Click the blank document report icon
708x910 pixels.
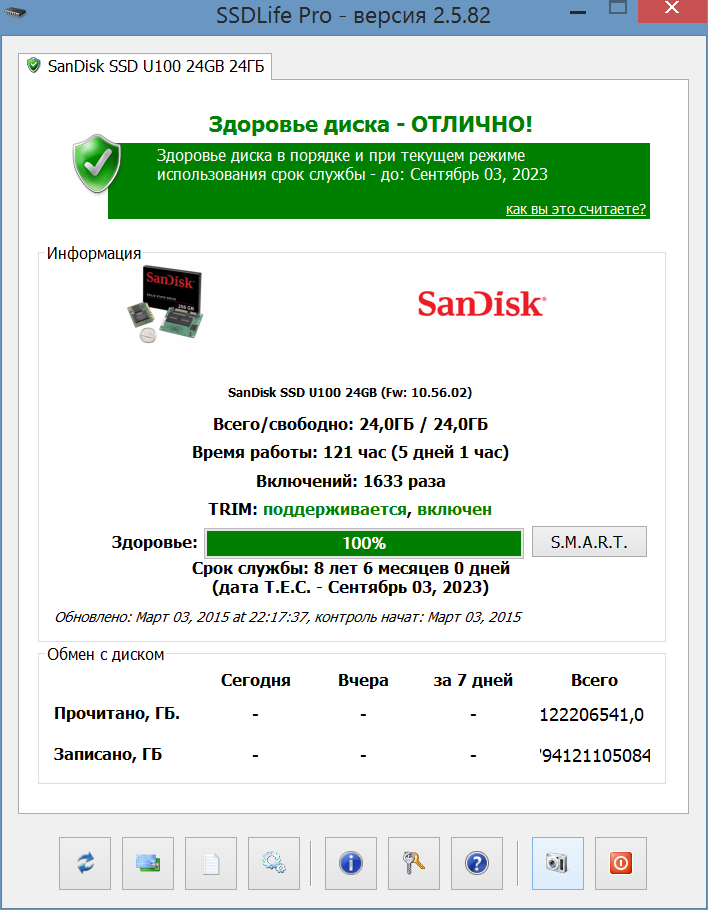pos(211,863)
